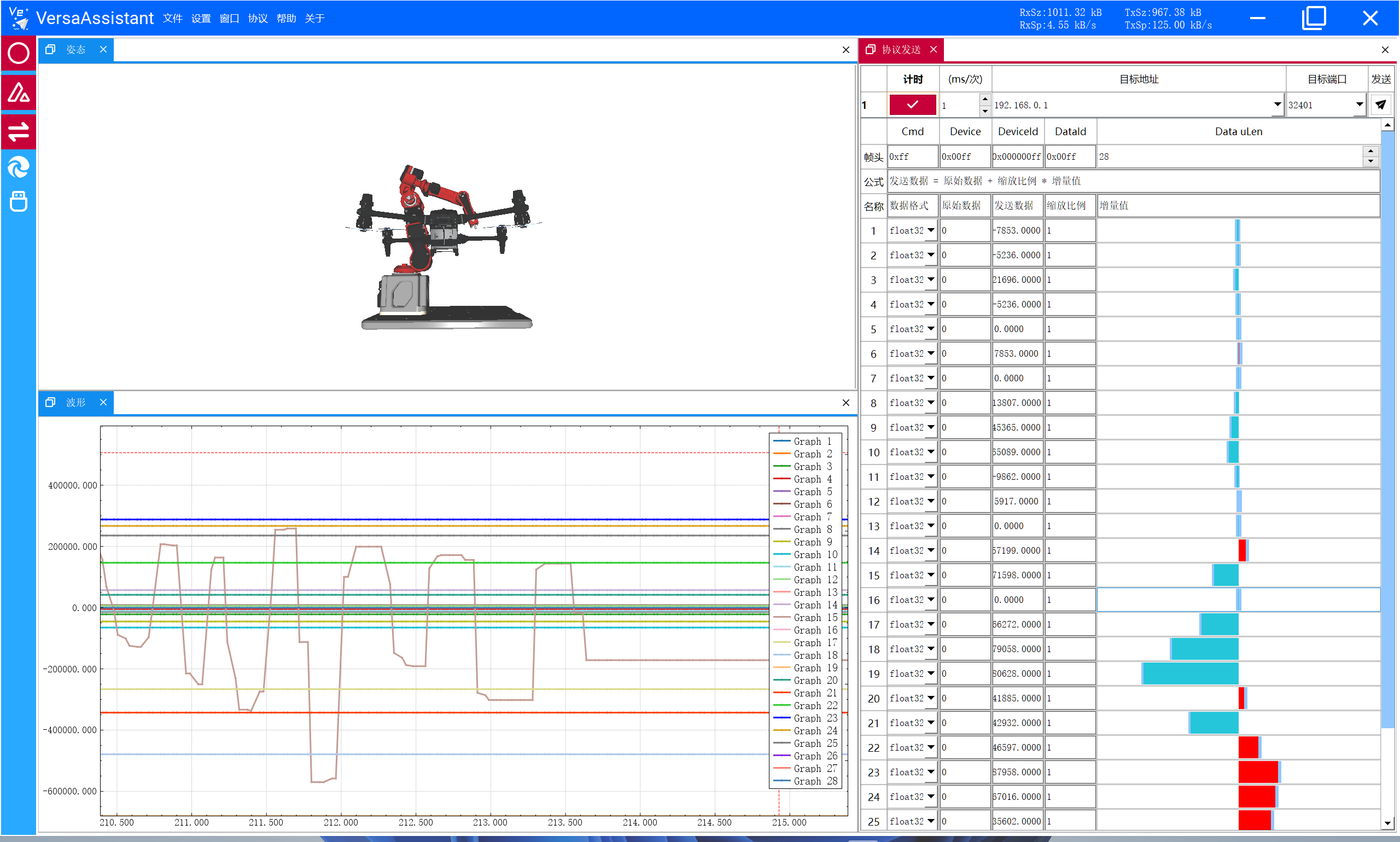This screenshot has height=842, width=1400.
Task: Click Graph 23 legend entry
Action: pyautogui.click(x=805, y=718)
